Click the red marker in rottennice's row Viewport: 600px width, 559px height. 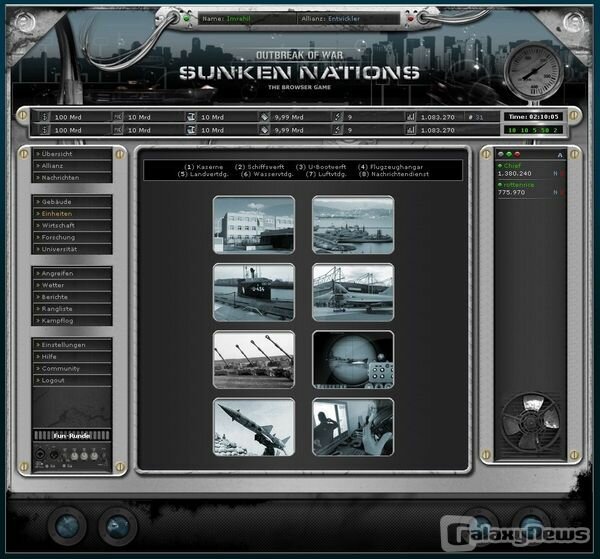(x=562, y=192)
